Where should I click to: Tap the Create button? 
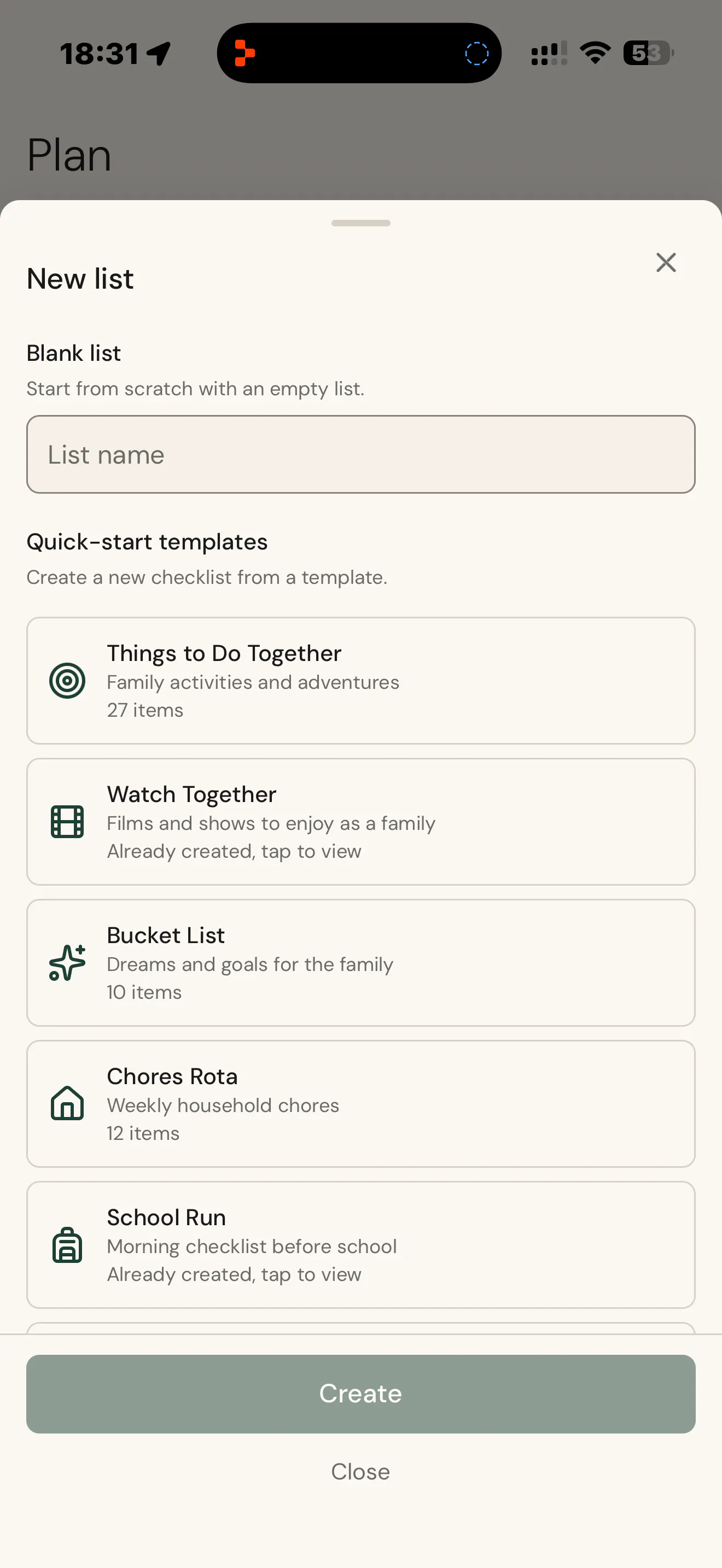coord(361,1393)
